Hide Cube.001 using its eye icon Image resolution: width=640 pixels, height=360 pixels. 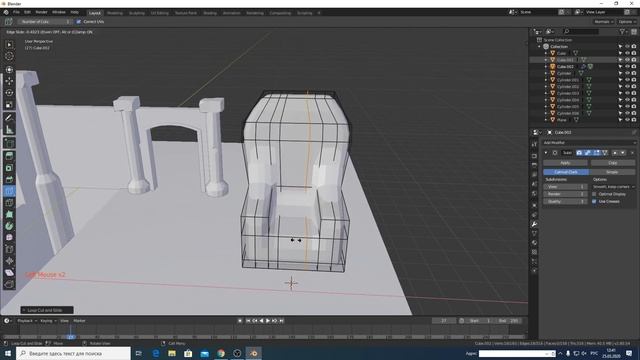[627, 60]
